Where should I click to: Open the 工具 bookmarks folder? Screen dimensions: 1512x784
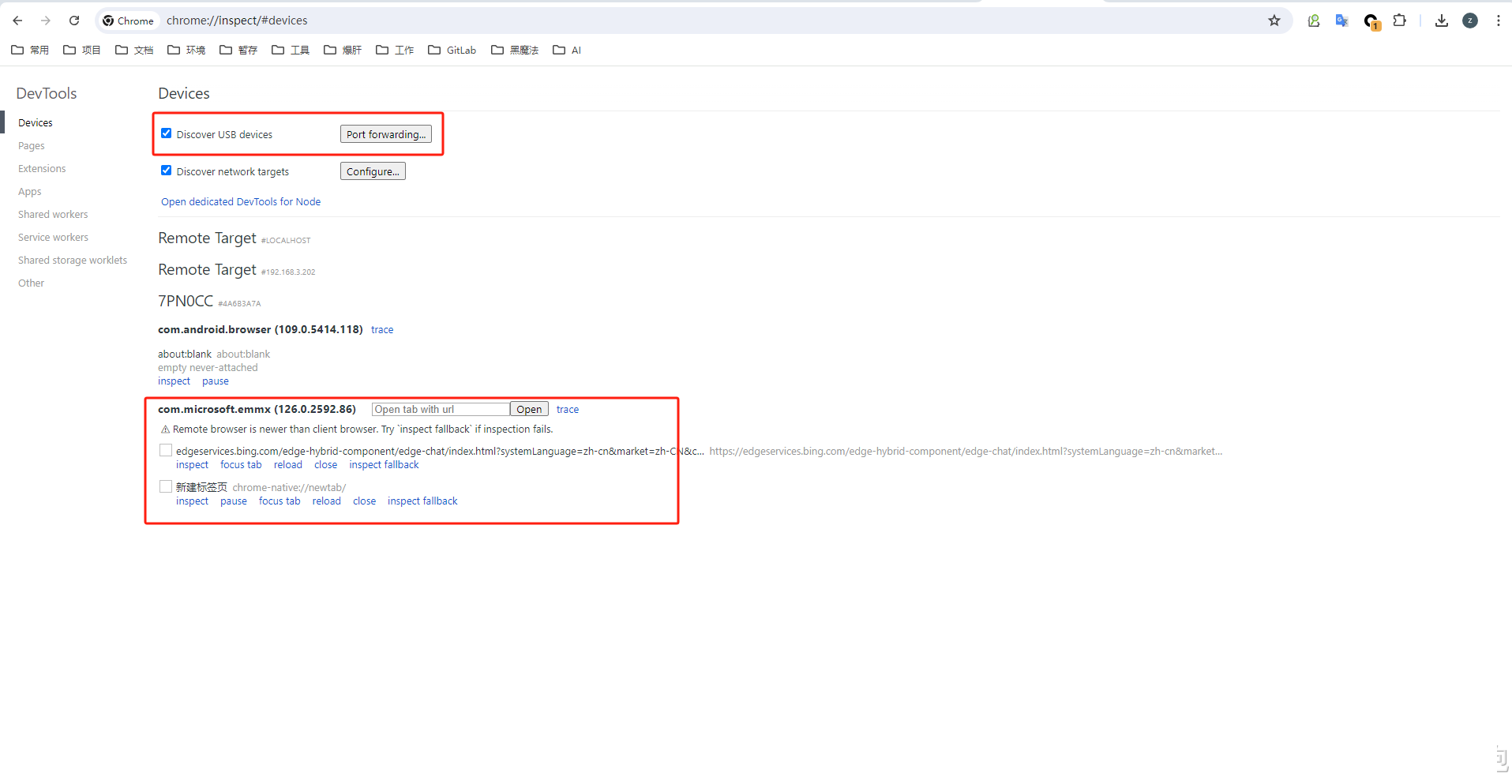(x=291, y=50)
